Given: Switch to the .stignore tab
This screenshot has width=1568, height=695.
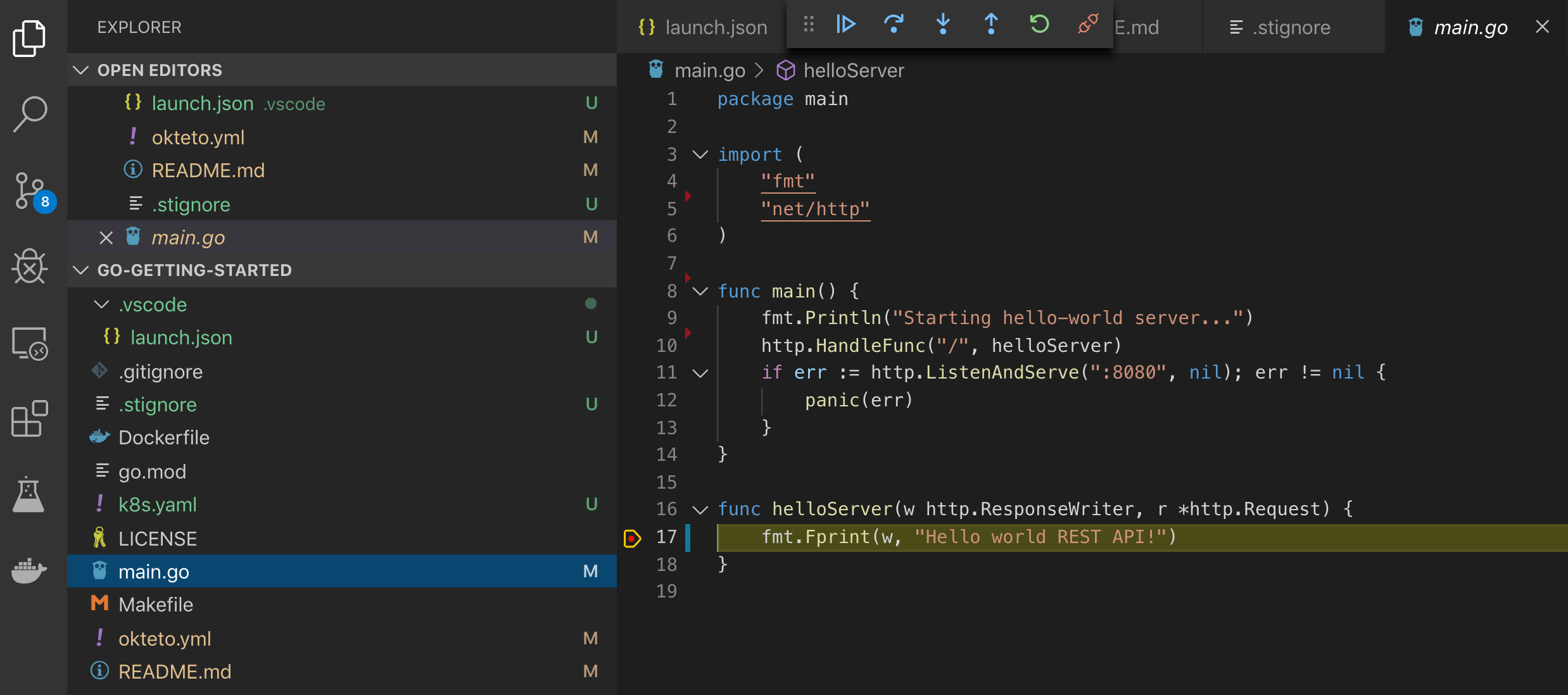Looking at the screenshot, I should pyautogui.click(x=1292, y=27).
